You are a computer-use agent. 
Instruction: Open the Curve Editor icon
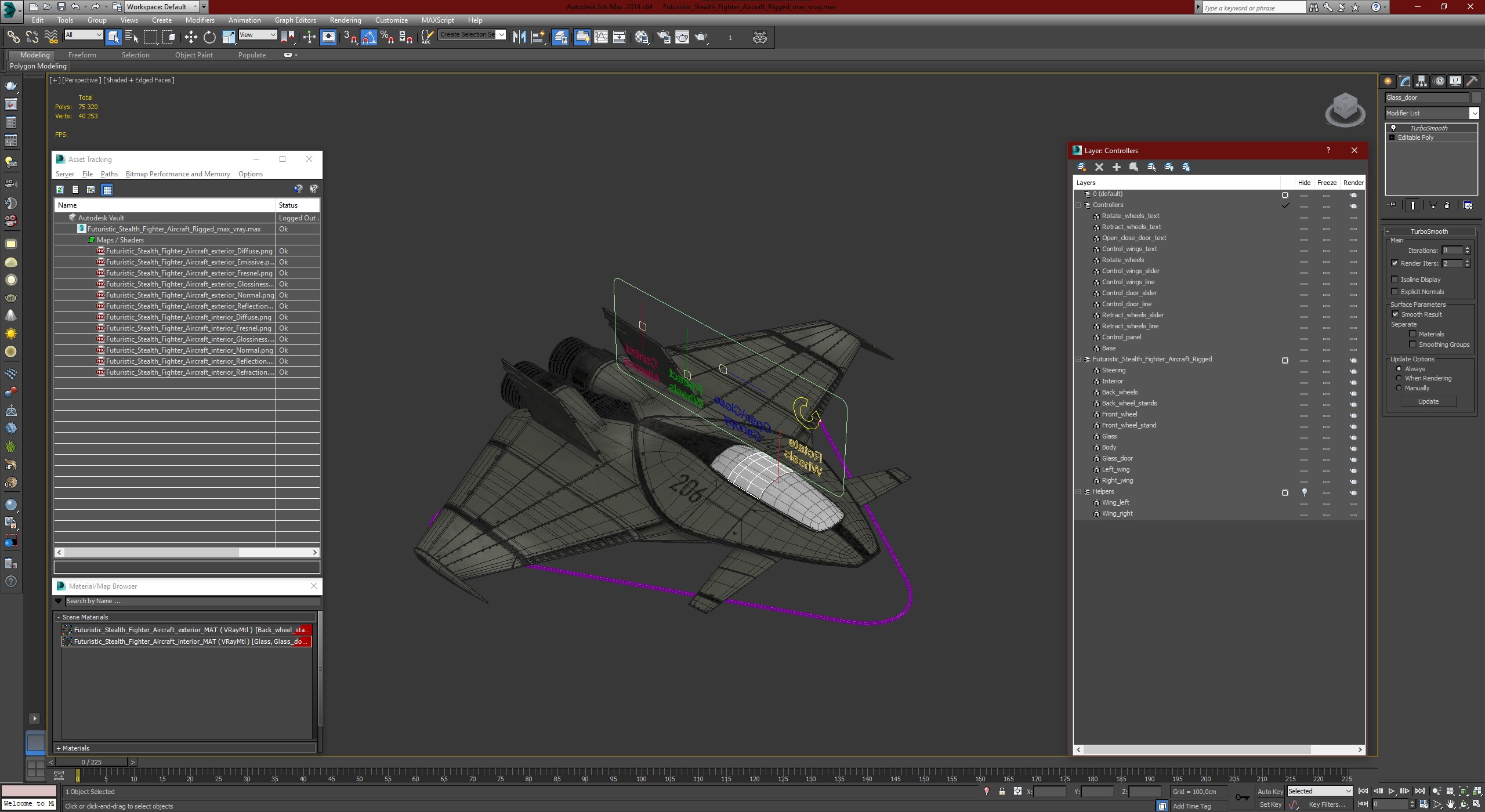(601, 37)
